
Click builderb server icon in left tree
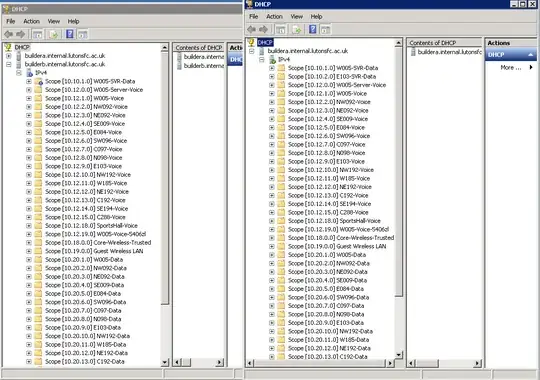click(x=19, y=64)
